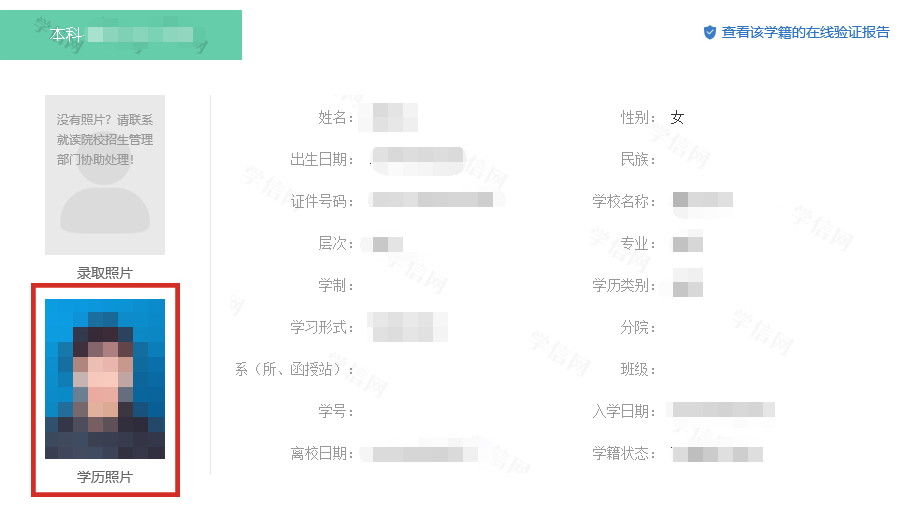This screenshot has width=910, height=529.
Task: Click the 民族 field label
Action: (x=637, y=160)
